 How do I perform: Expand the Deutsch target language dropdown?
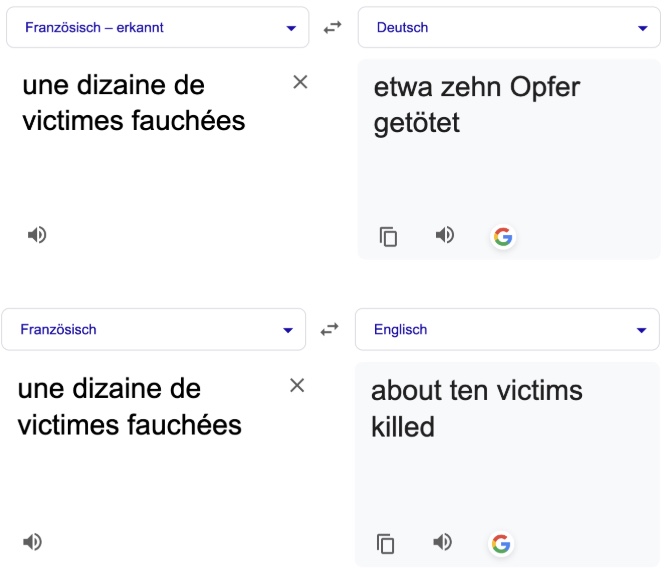[x=509, y=28]
